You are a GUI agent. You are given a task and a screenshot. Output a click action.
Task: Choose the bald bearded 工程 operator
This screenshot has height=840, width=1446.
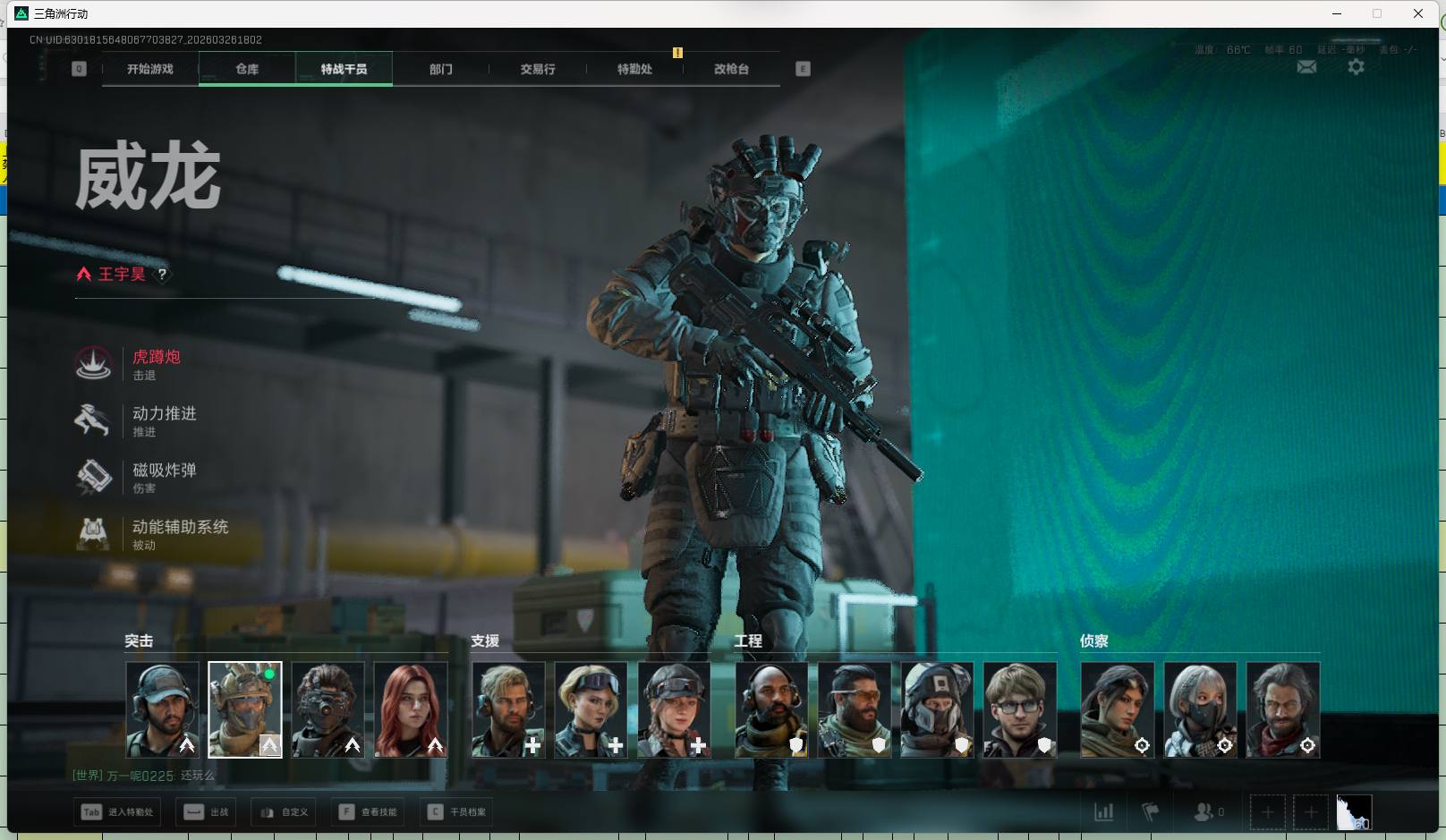click(771, 709)
